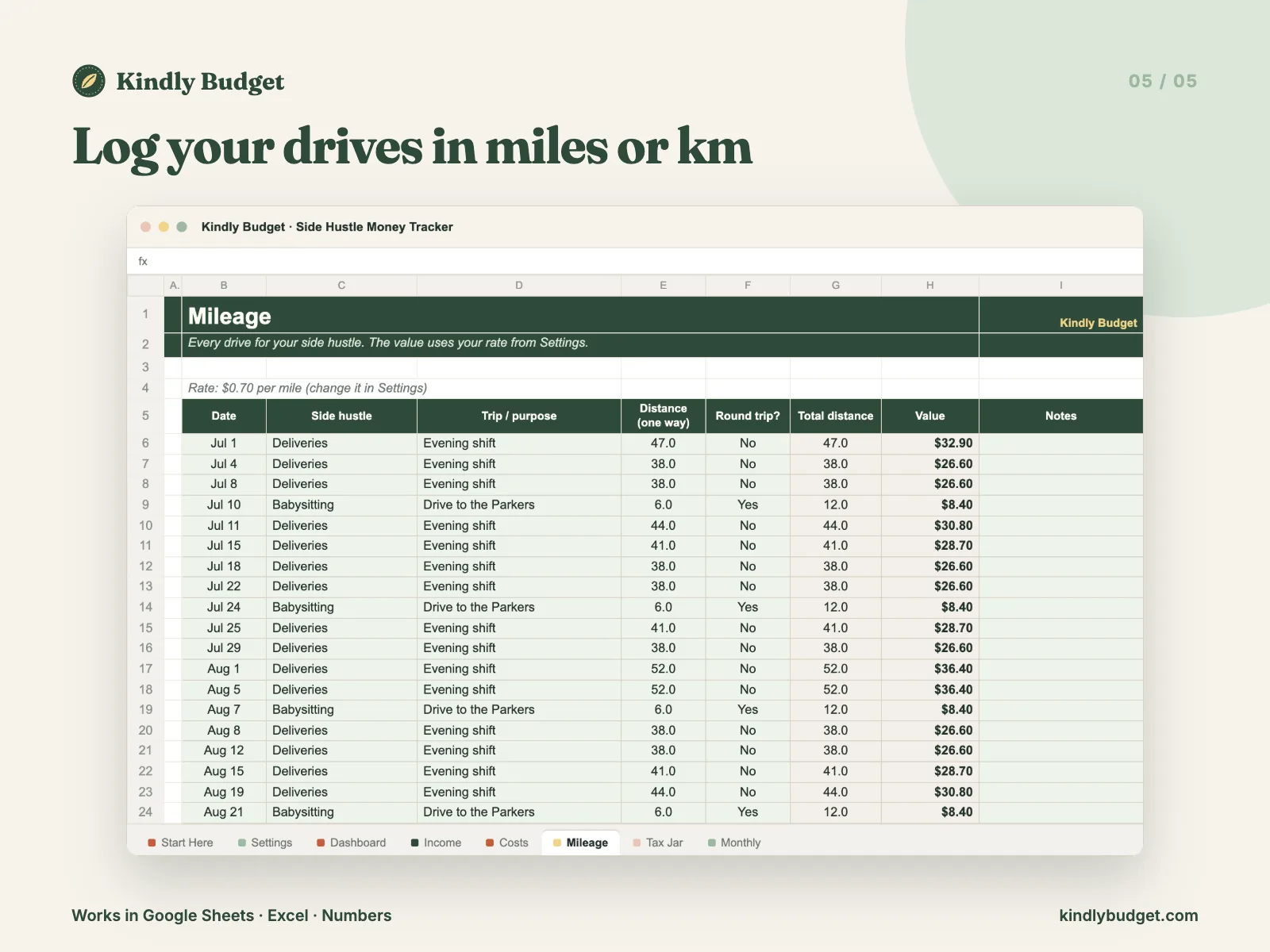Click the Jul 15 date cell
Viewport: 1270px width, 952px height.
click(224, 546)
